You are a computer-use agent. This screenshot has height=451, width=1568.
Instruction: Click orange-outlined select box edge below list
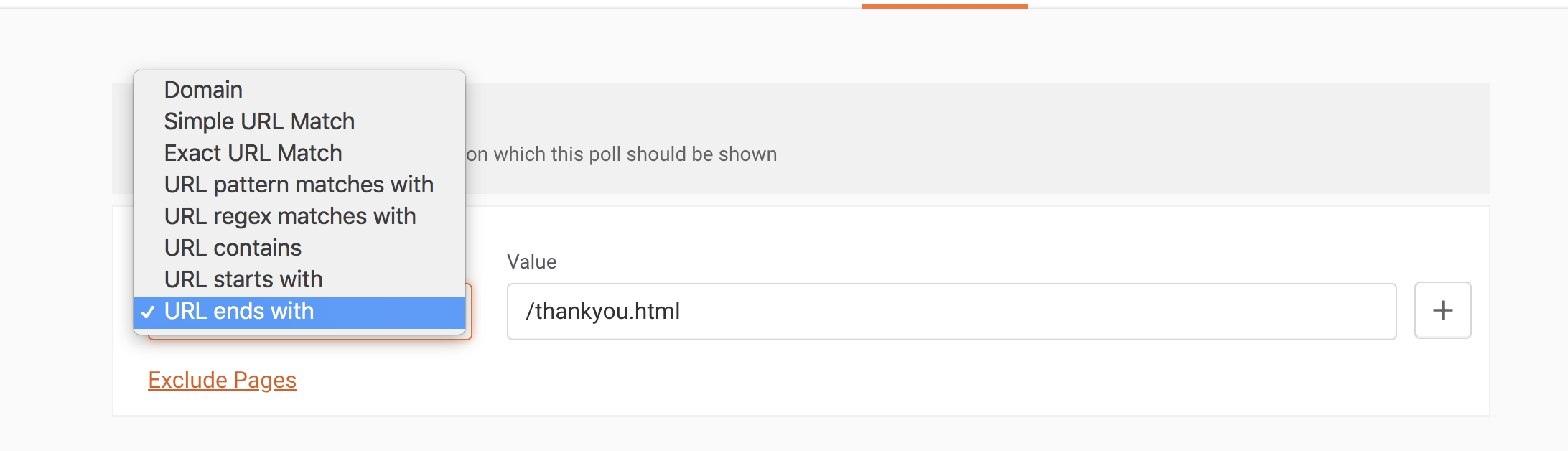tap(309, 337)
